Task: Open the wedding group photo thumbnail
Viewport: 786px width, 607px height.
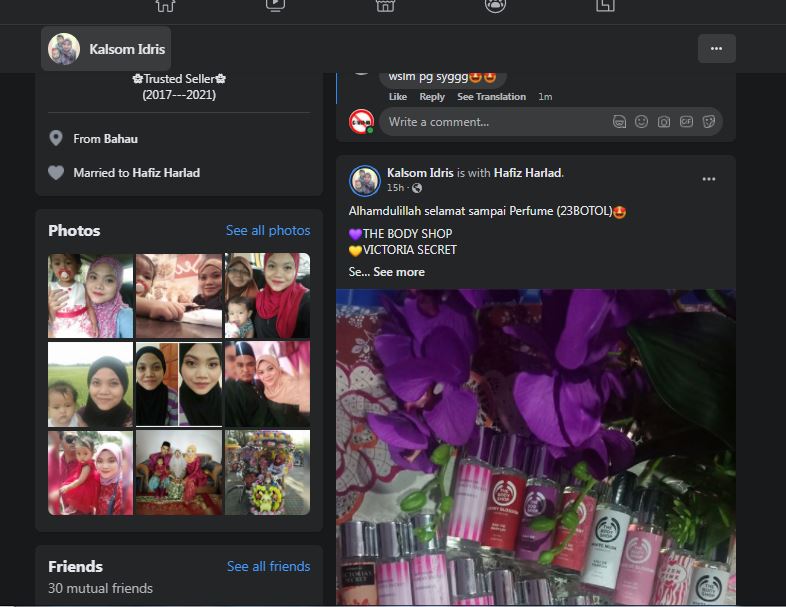Action: (x=179, y=472)
